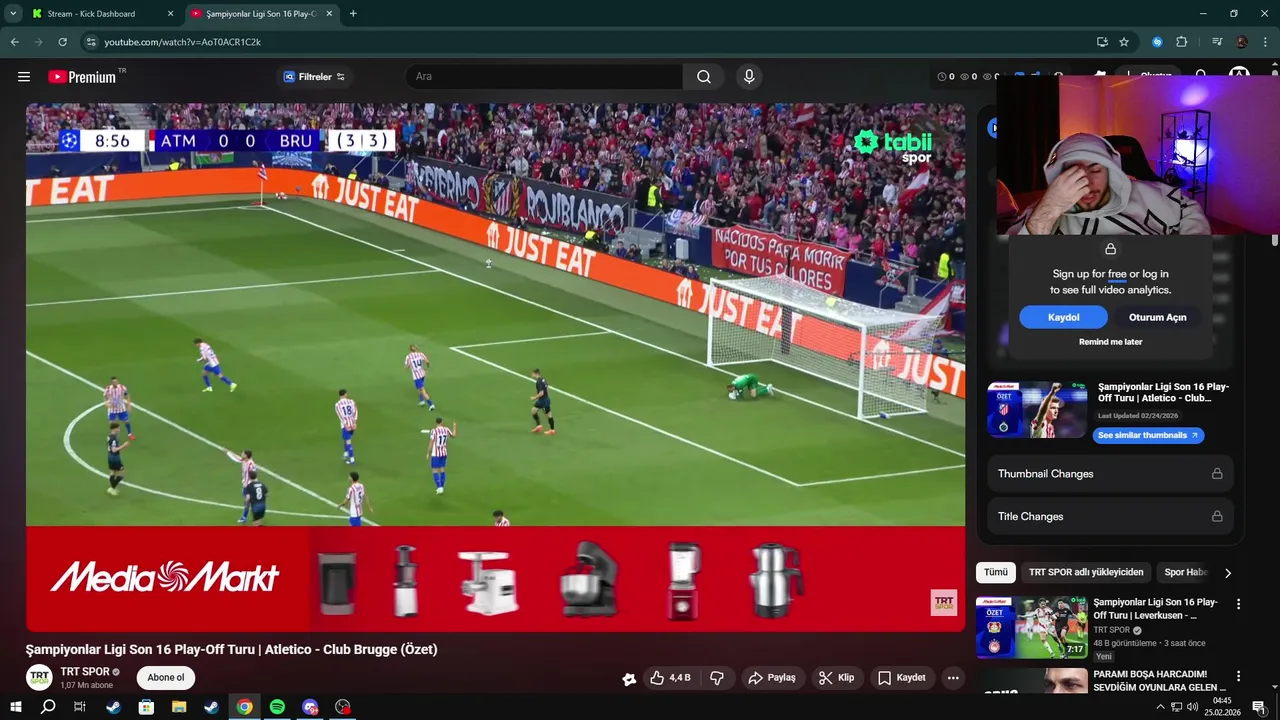Close the Şampiyonlar Ligi YouTube tab
1280x720 pixels.
329,14
